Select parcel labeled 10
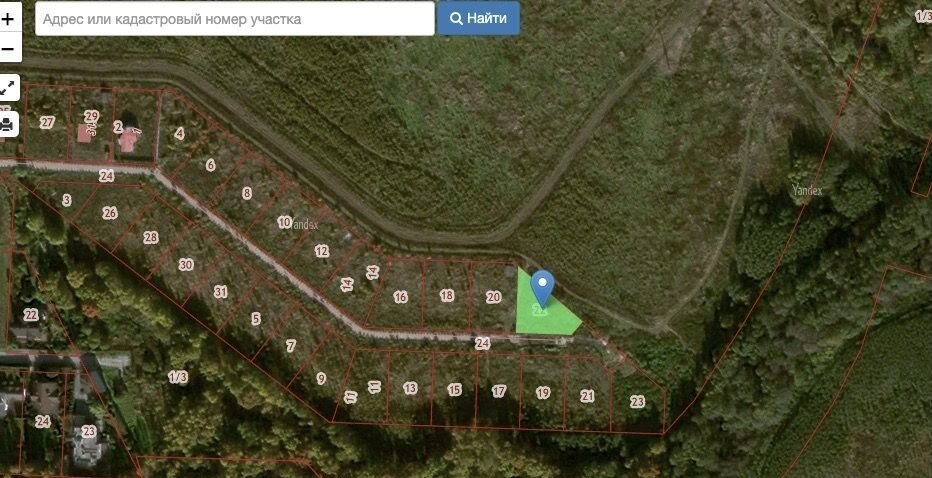The width and height of the screenshot is (932, 478). coord(284,222)
